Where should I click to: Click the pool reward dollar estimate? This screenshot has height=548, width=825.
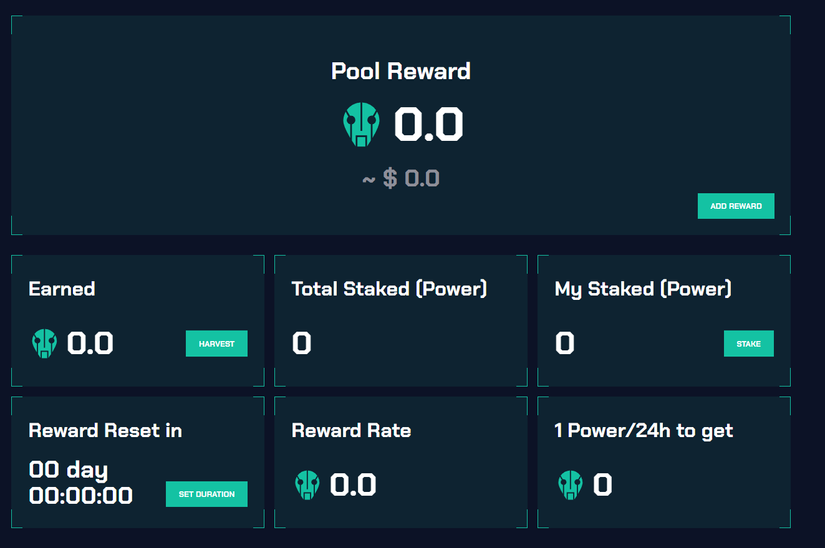click(x=400, y=179)
